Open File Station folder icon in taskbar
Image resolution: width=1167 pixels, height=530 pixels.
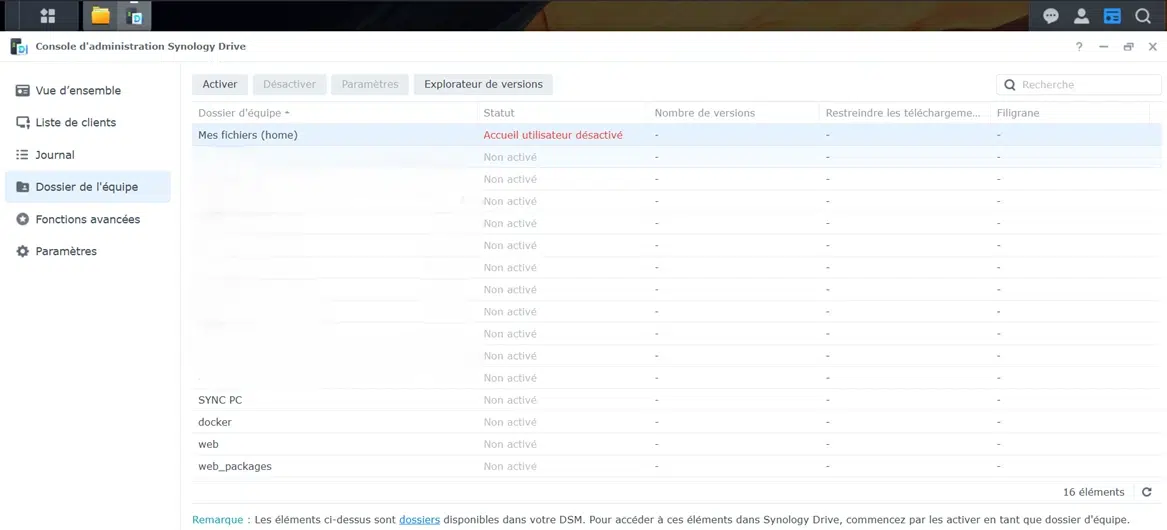click(x=100, y=16)
